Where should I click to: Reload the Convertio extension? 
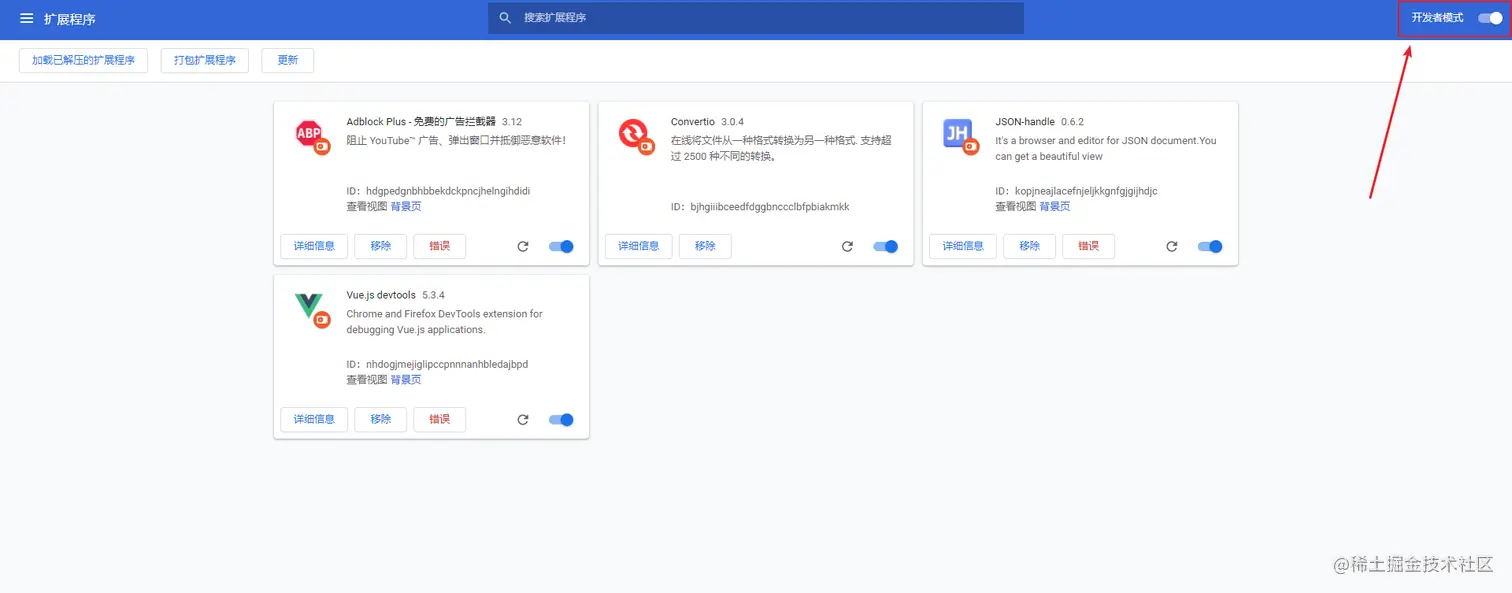(x=847, y=246)
